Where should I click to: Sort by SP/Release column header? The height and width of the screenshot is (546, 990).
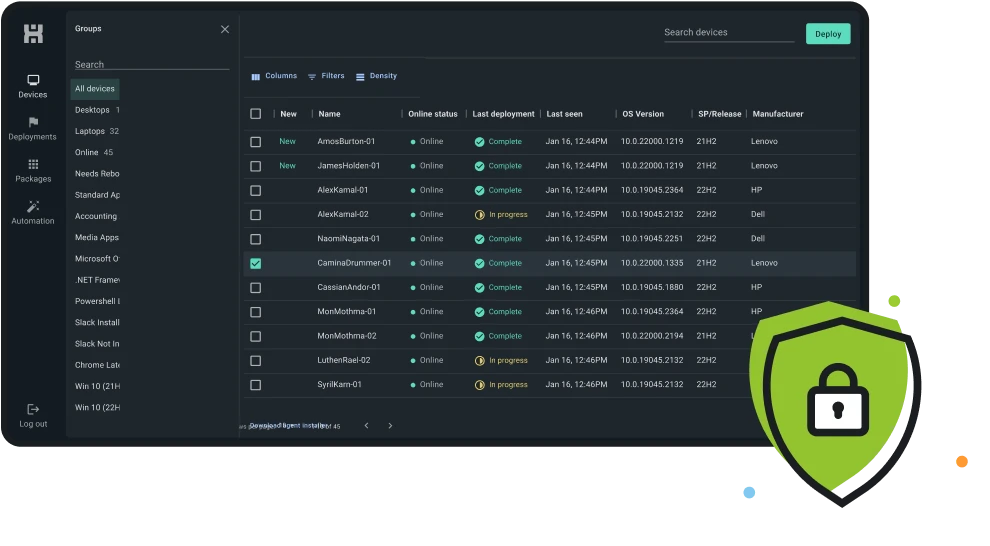pos(720,114)
